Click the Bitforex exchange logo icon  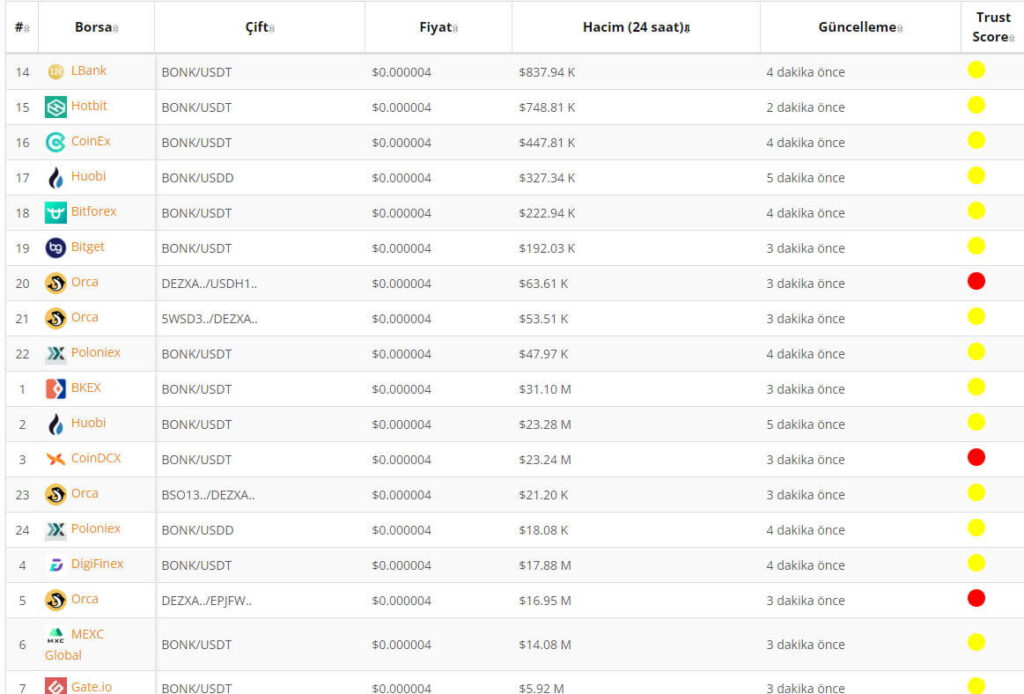click(x=56, y=213)
